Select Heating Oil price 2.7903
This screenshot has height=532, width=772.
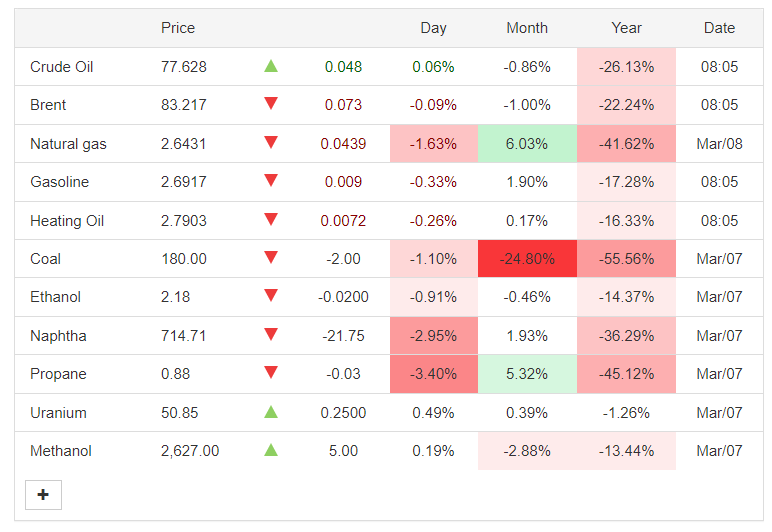click(184, 220)
